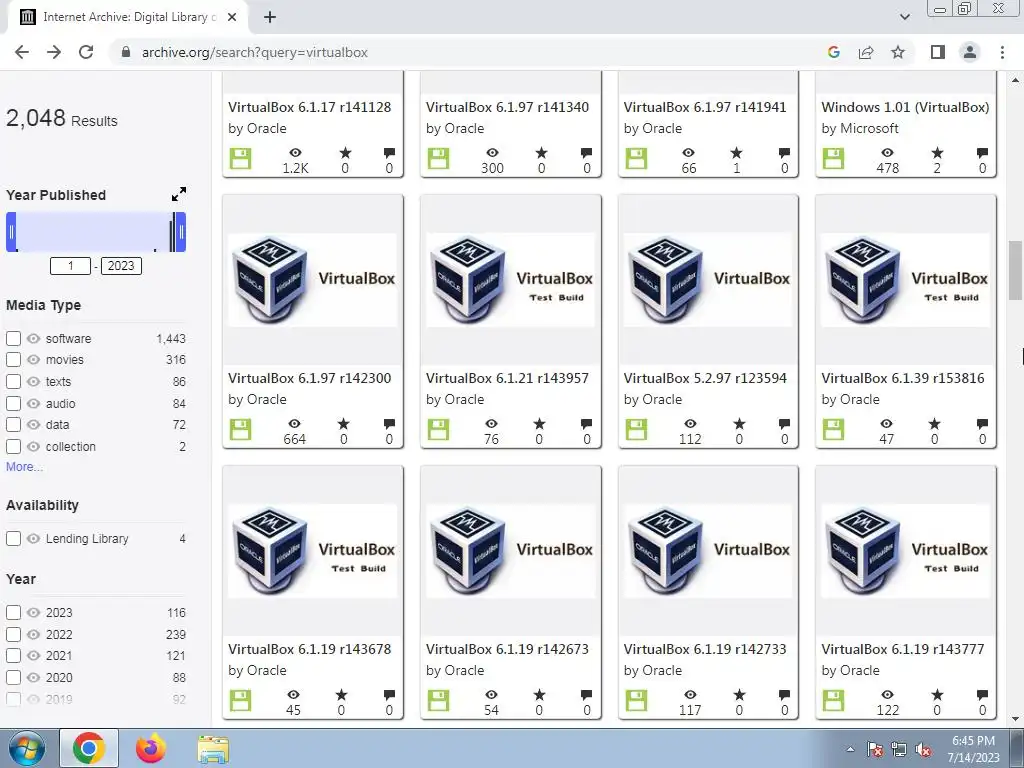Toggle eye icon beside texts
The width and height of the screenshot is (1024, 768).
tap(33, 381)
